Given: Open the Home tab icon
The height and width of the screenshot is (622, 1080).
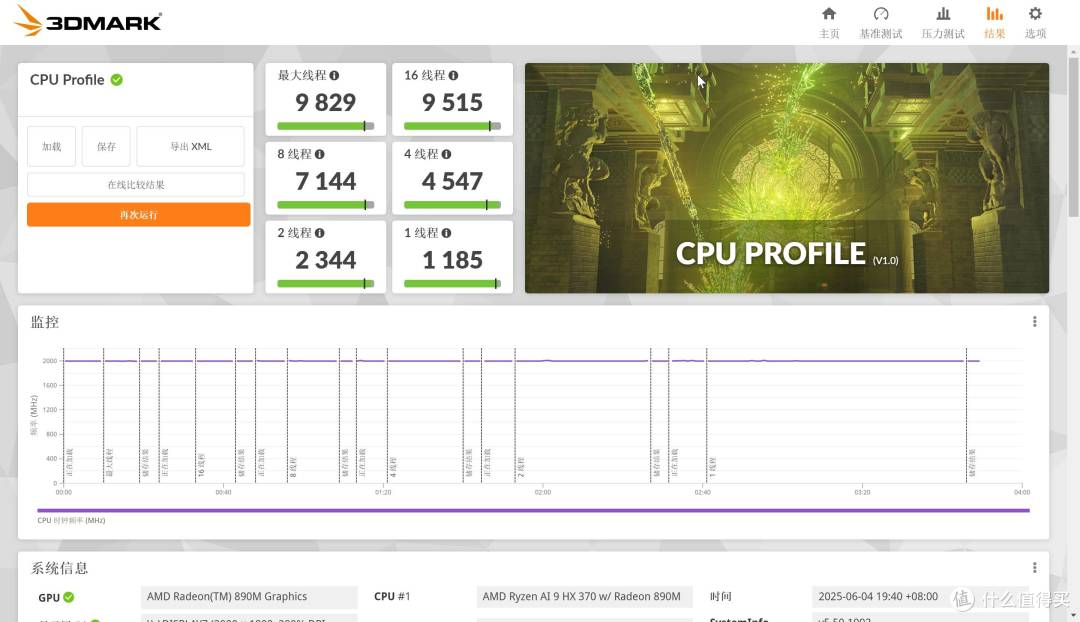Looking at the screenshot, I should click(829, 14).
